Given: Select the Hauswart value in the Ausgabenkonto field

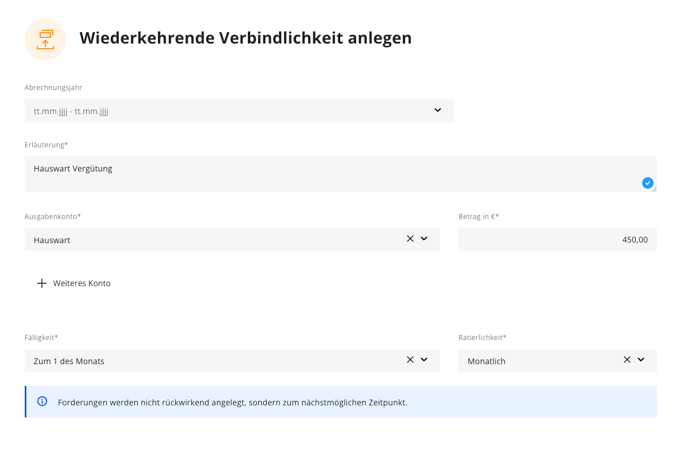Looking at the screenshot, I should (x=52, y=240).
